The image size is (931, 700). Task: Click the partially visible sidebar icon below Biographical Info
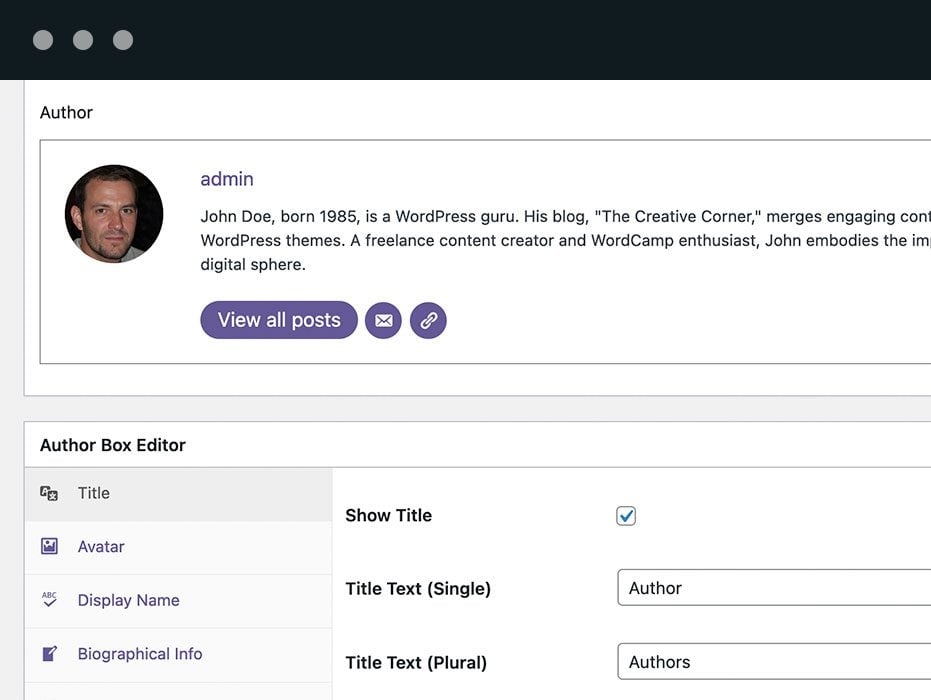click(x=49, y=695)
